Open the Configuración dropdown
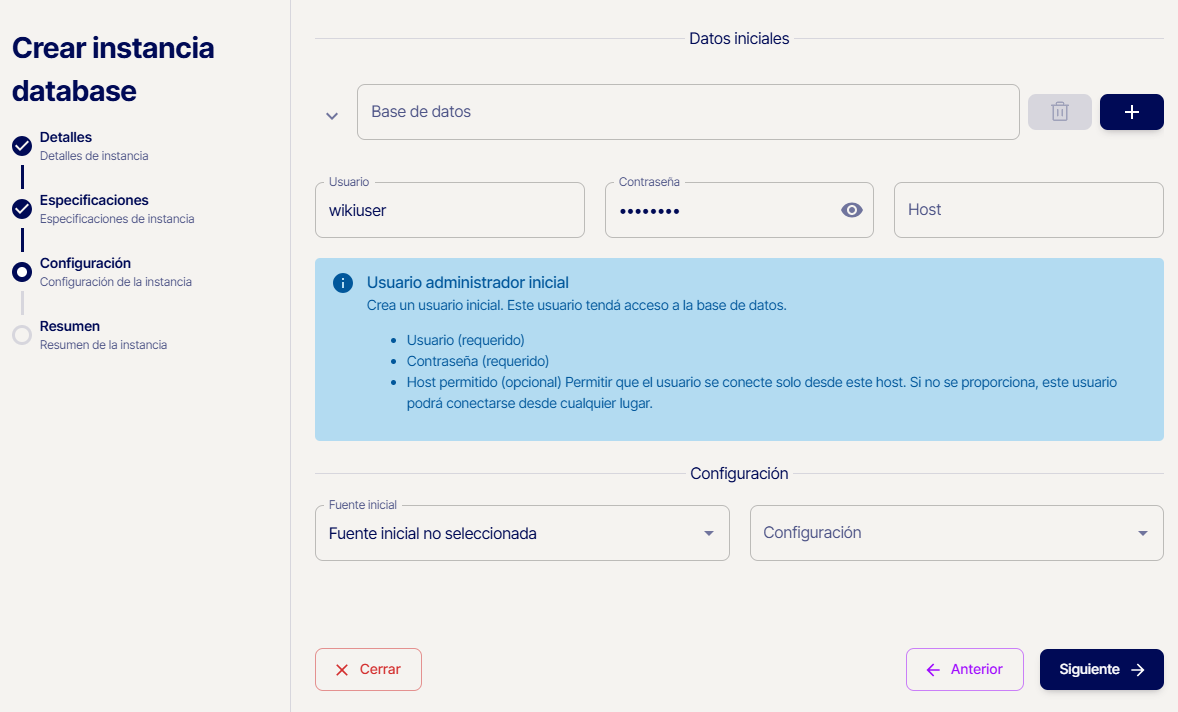 pos(955,533)
